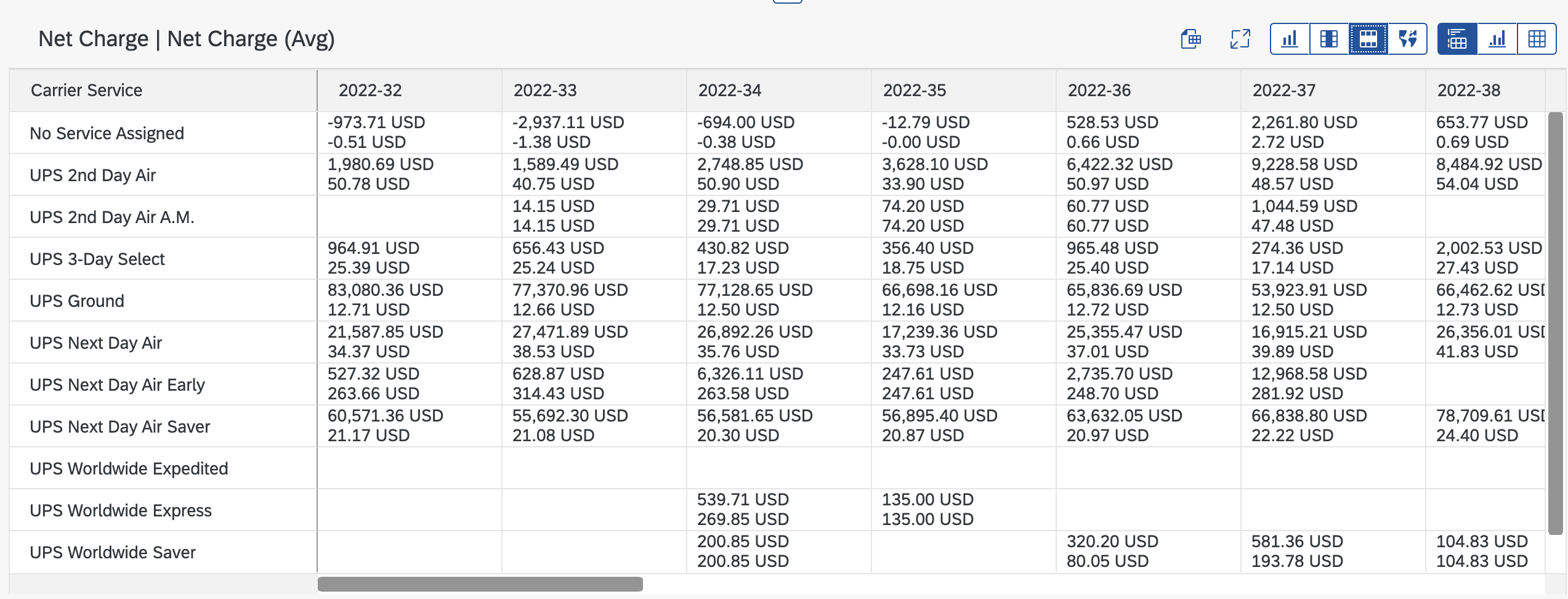The image size is (1568, 599).
Task: Open full screen with expand arrows icon
Action: click(x=1240, y=39)
